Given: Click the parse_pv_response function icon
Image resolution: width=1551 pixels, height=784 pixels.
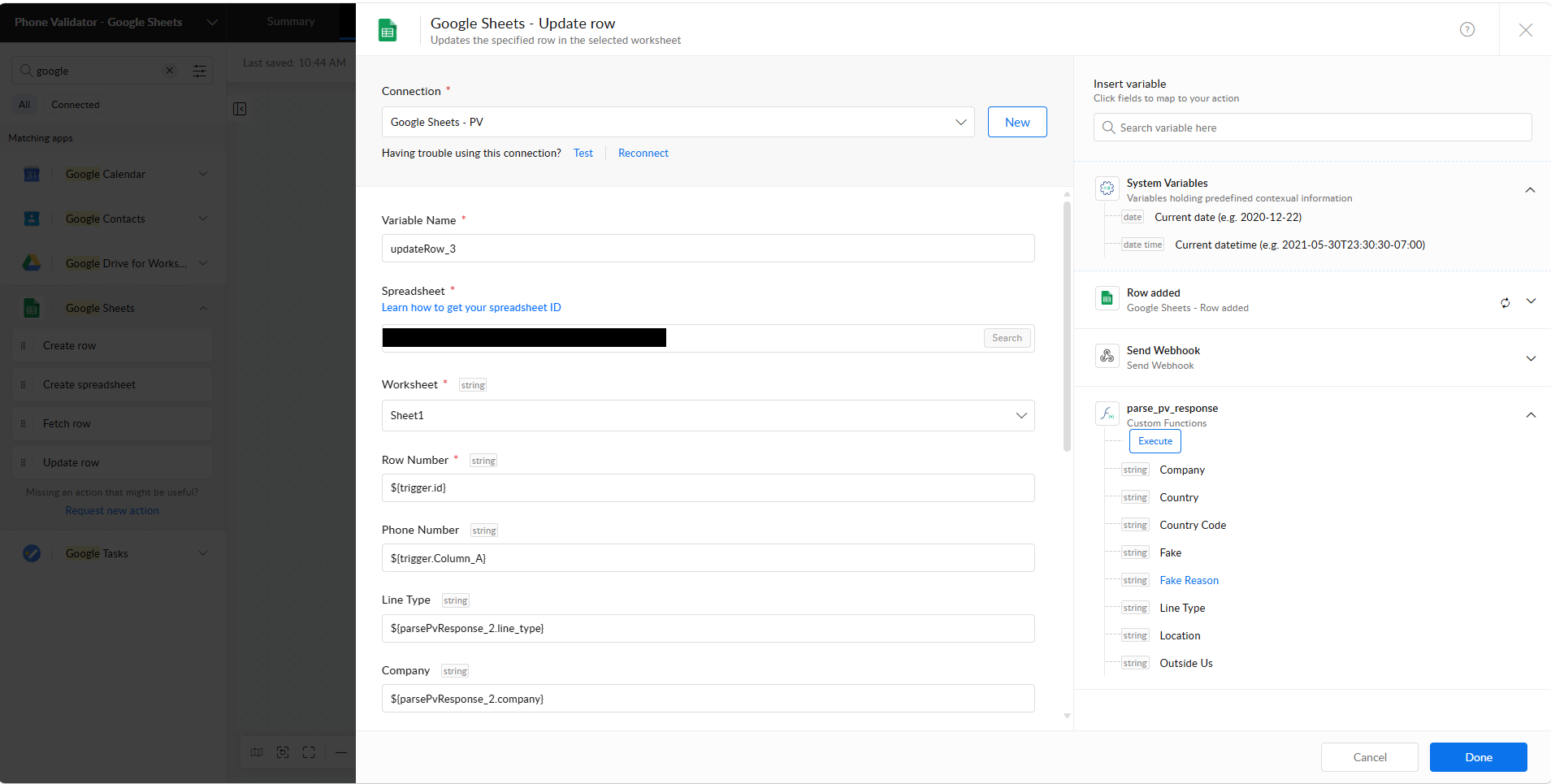Looking at the screenshot, I should pos(1107,414).
